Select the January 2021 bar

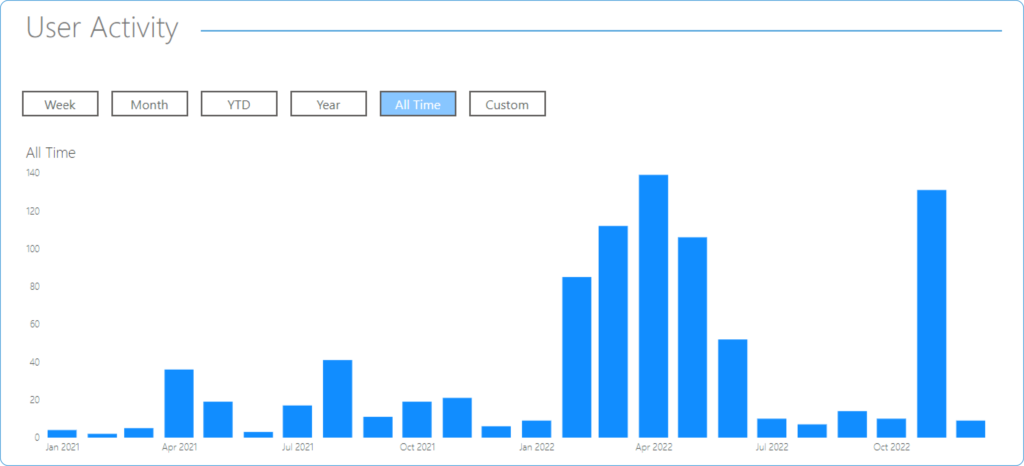click(x=62, y=433)
